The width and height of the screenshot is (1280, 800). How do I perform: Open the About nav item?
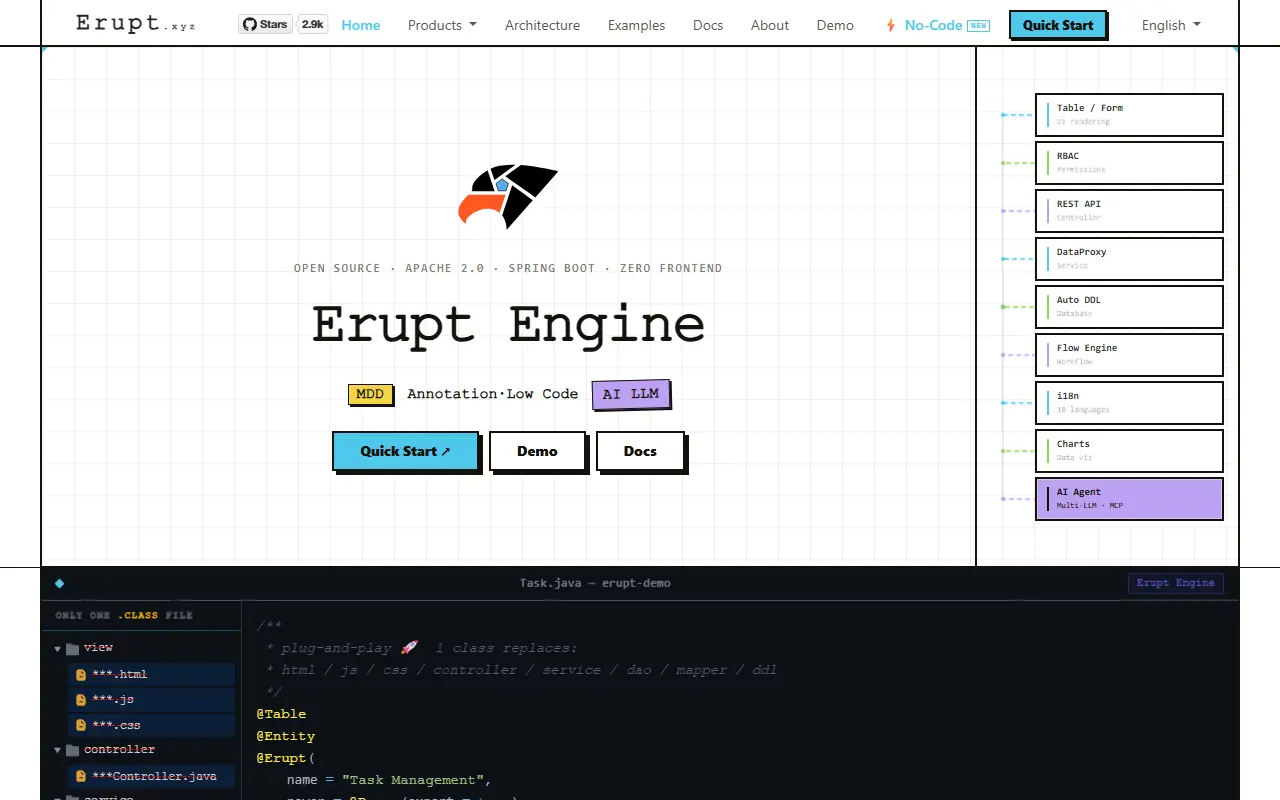[x=770, y=25]
